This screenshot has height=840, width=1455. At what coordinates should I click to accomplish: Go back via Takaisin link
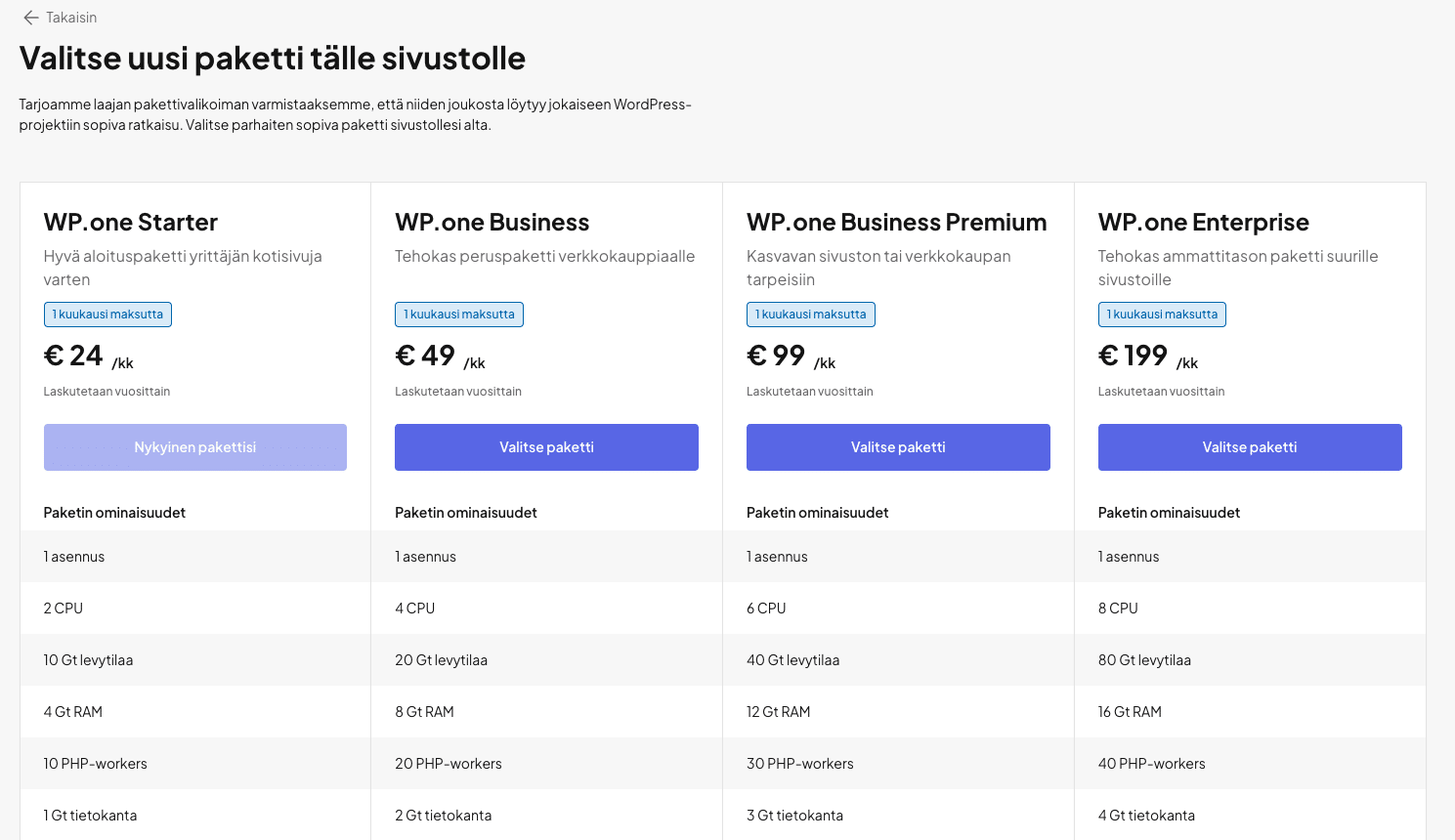(x=71, y=18)
